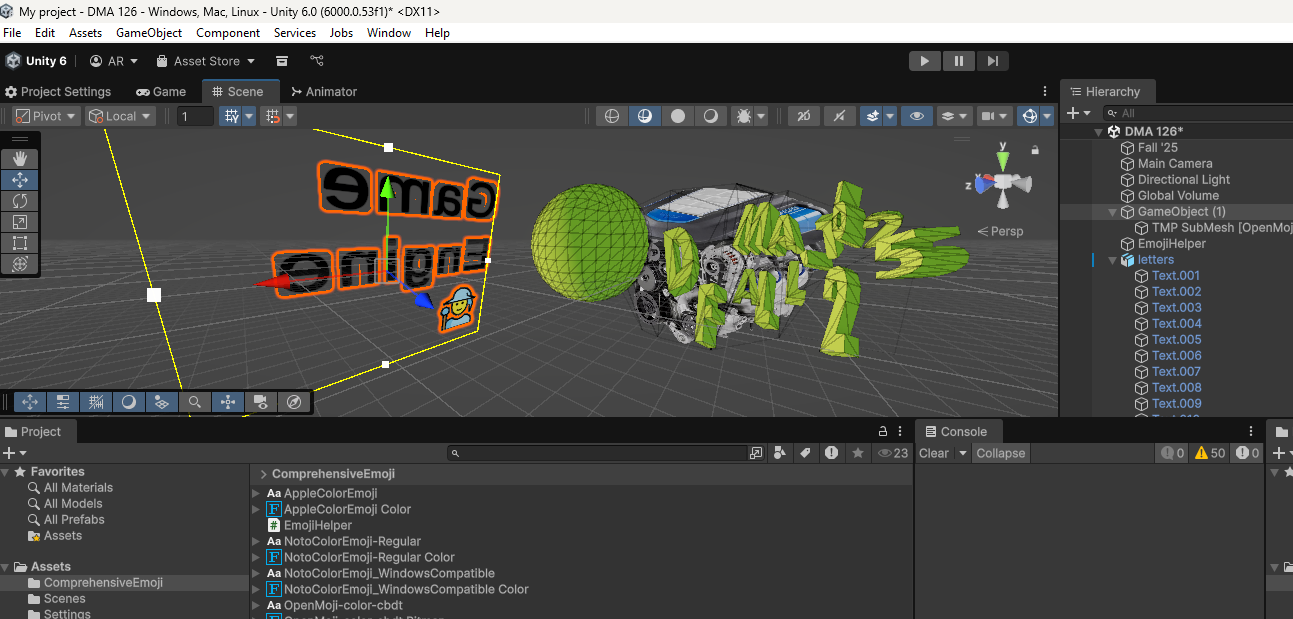1293x619 pixels.
Task: Switch to the Animator tab
Action: click(x=323, y=91)
